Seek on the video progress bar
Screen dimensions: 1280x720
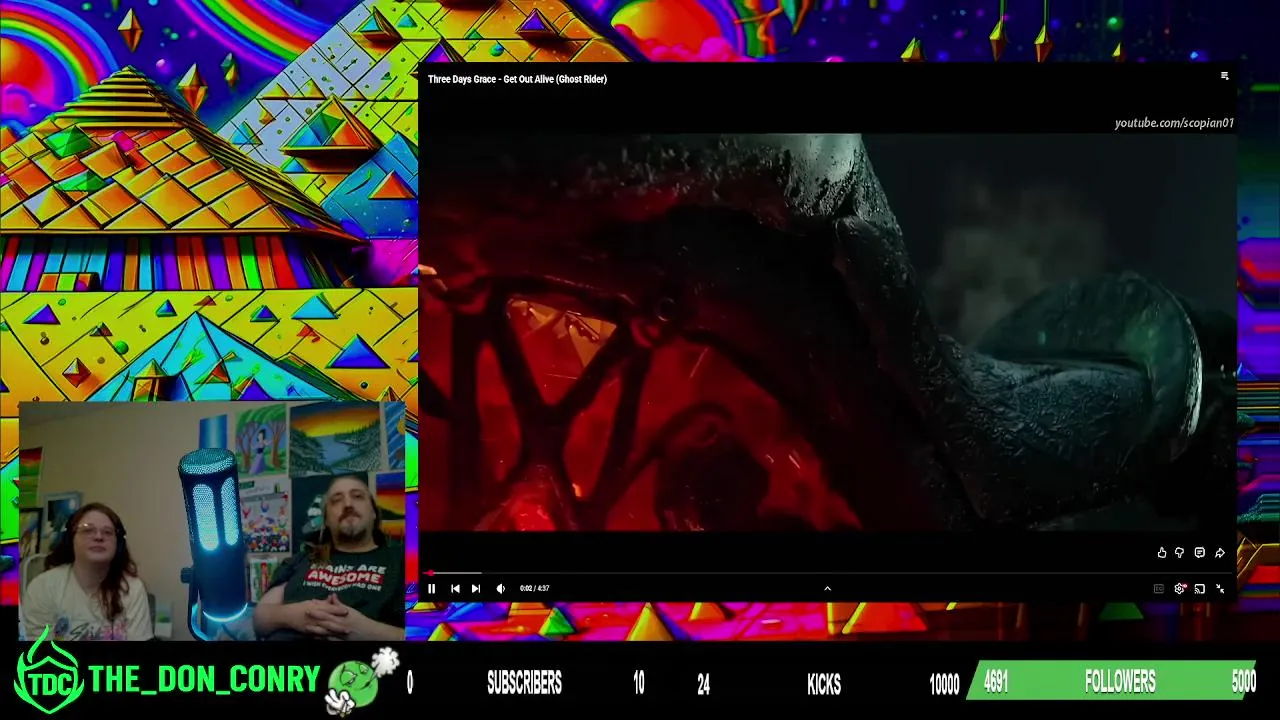pos(827,573)
